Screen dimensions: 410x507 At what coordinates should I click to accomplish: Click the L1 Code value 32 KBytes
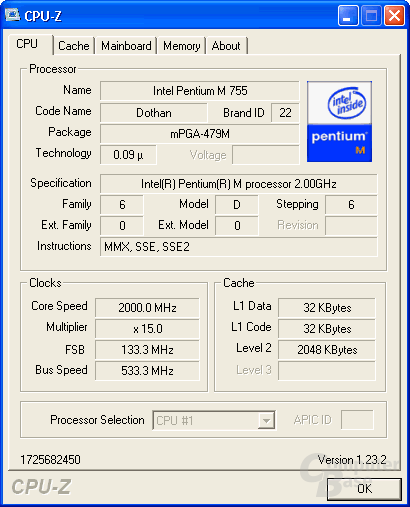pos(327,329)
